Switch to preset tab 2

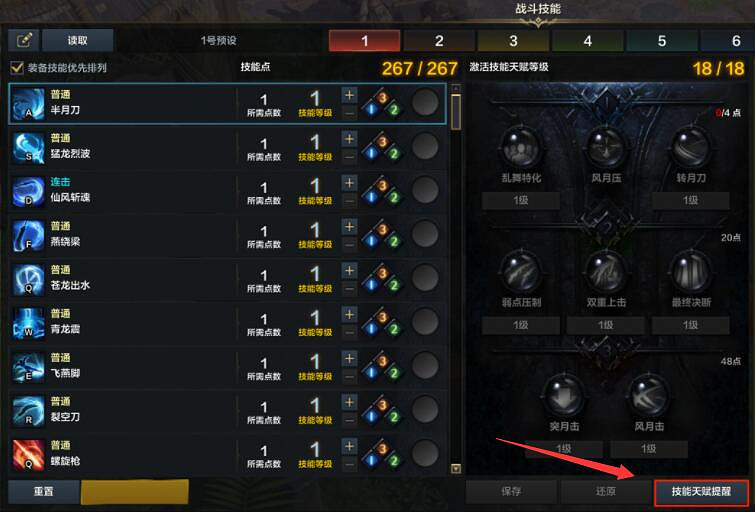coord(439,40)
